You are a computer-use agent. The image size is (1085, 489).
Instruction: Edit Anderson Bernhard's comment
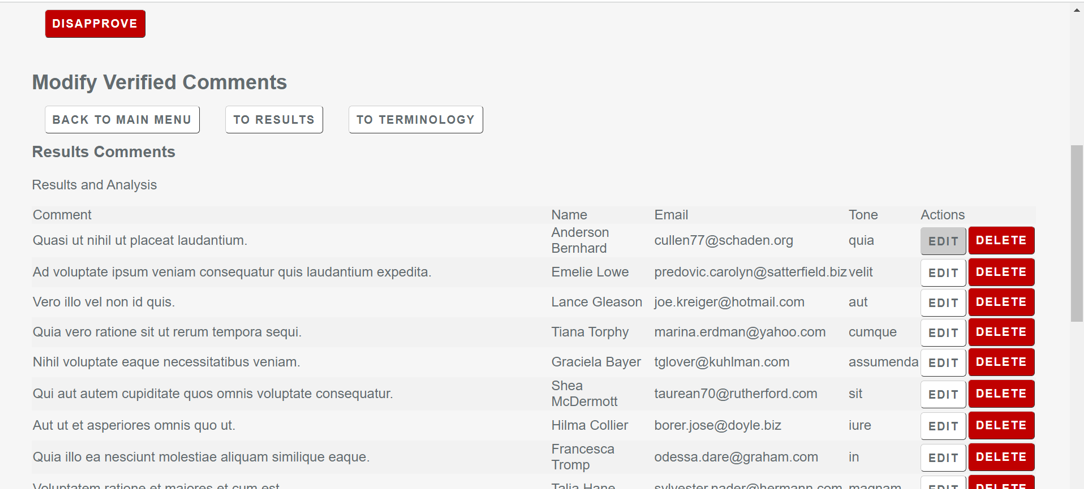click(x=942, y=241)
